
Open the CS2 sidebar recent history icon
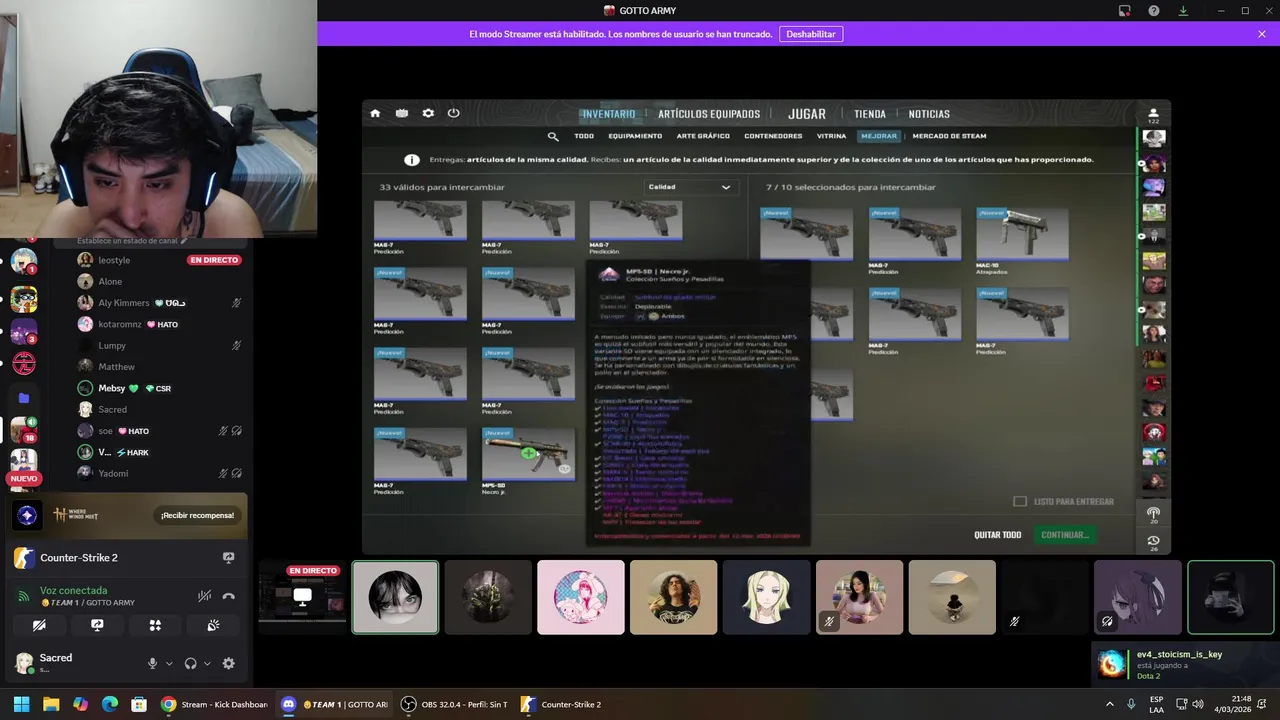[1154, 542]
